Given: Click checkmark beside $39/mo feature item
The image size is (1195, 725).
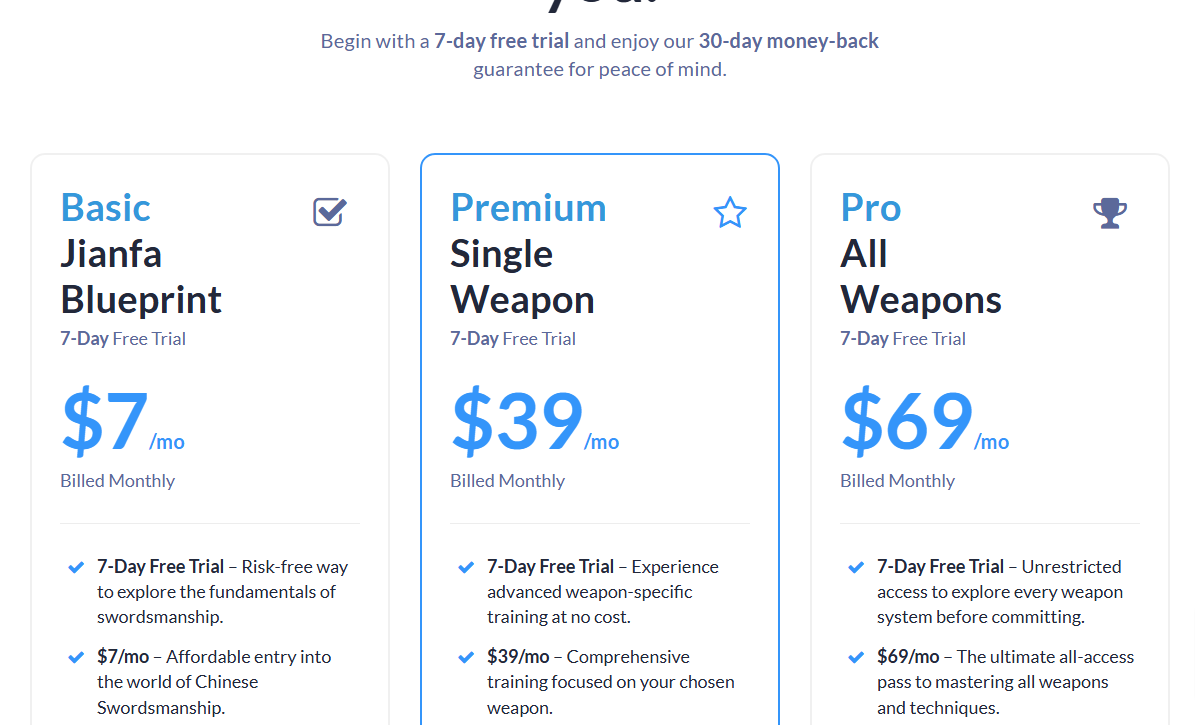Looking at the screenshot, I should coord(466,657).
